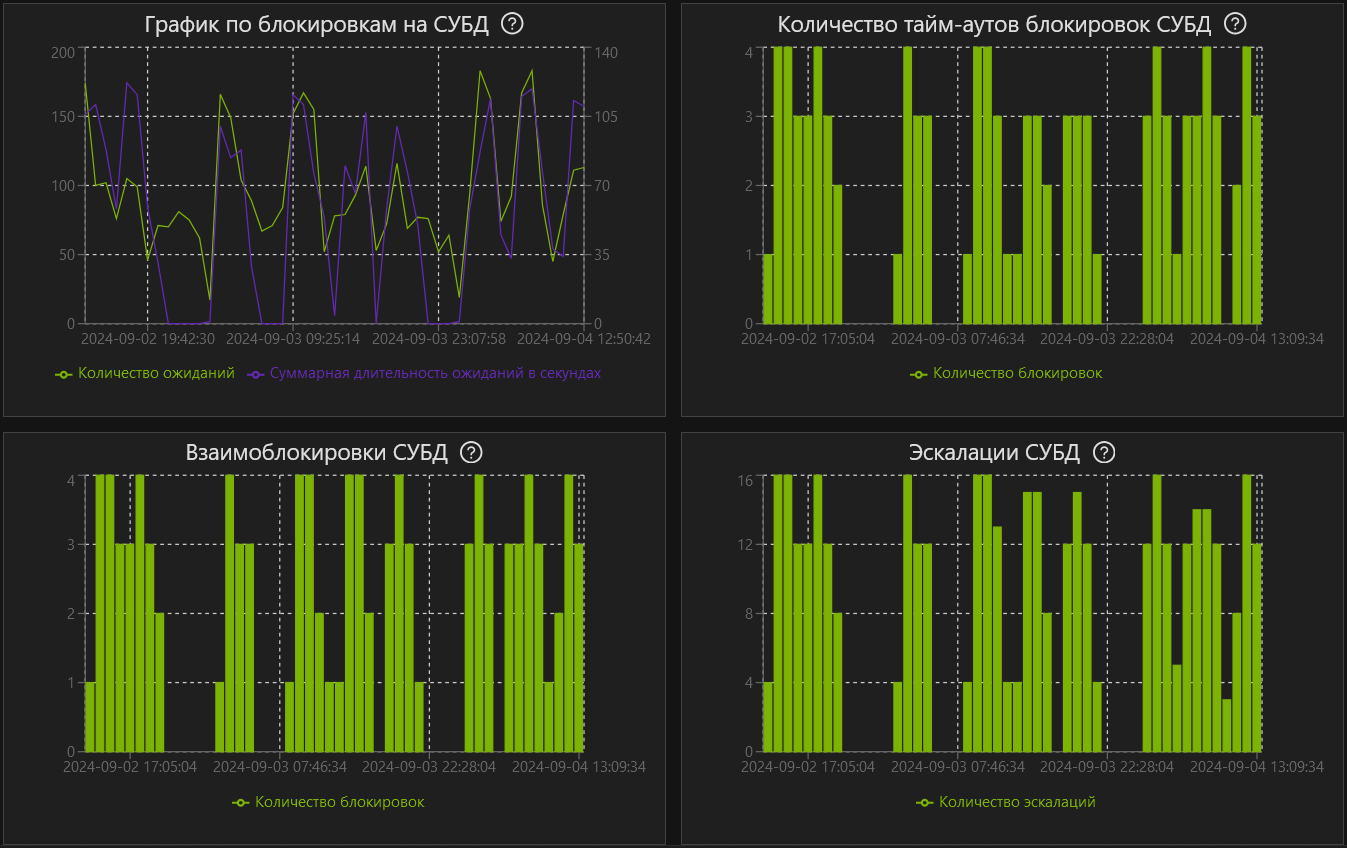Click the 2024-09-04 12:50:42 time label
Screen dimensions: 1347x848
click(584, 339)
